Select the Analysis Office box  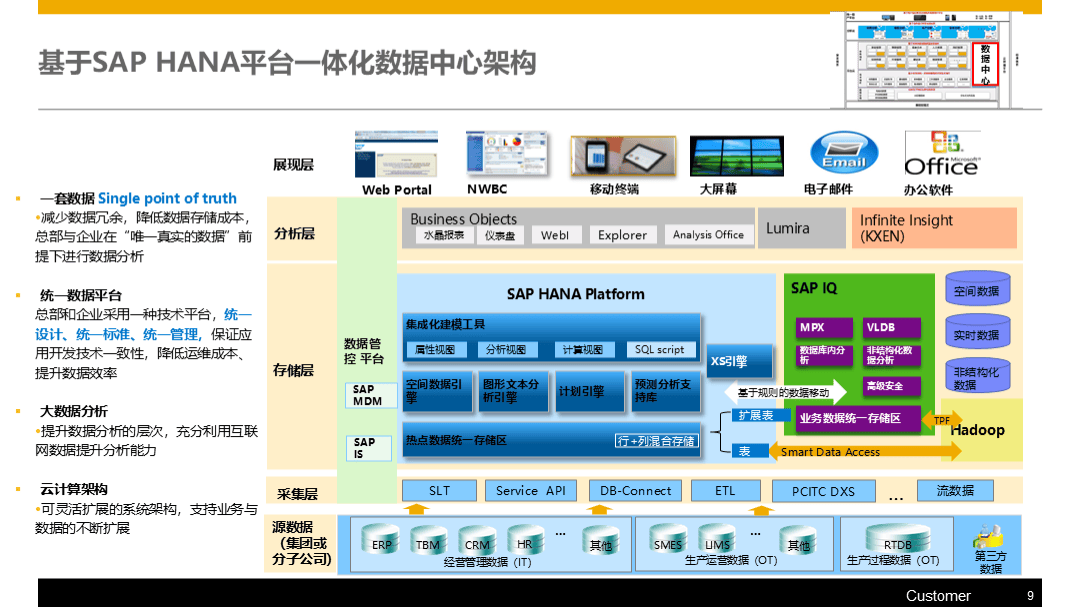click(x=708, y=235)
